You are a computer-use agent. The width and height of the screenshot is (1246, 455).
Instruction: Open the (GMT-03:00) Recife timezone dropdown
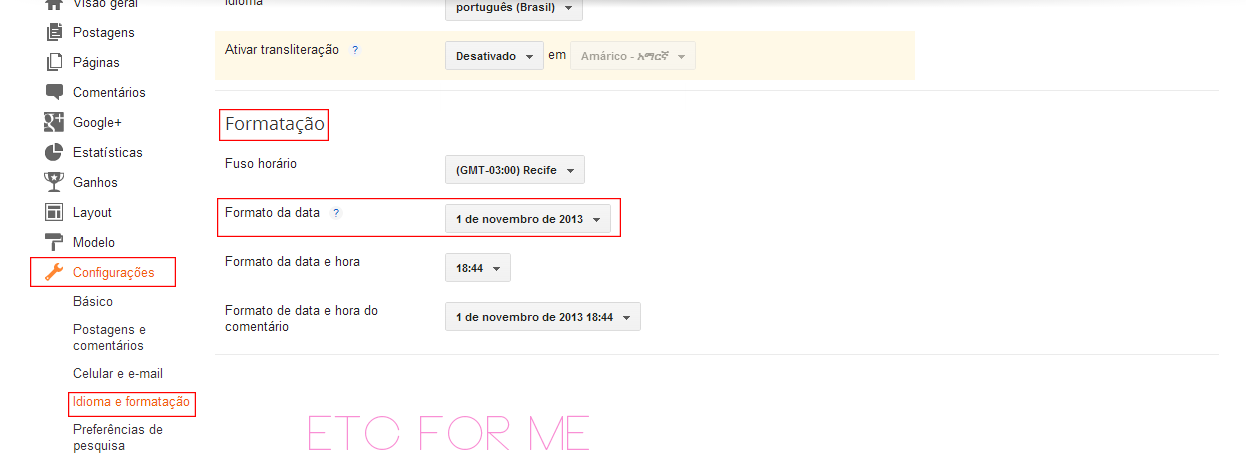click(x=515, y=170)
